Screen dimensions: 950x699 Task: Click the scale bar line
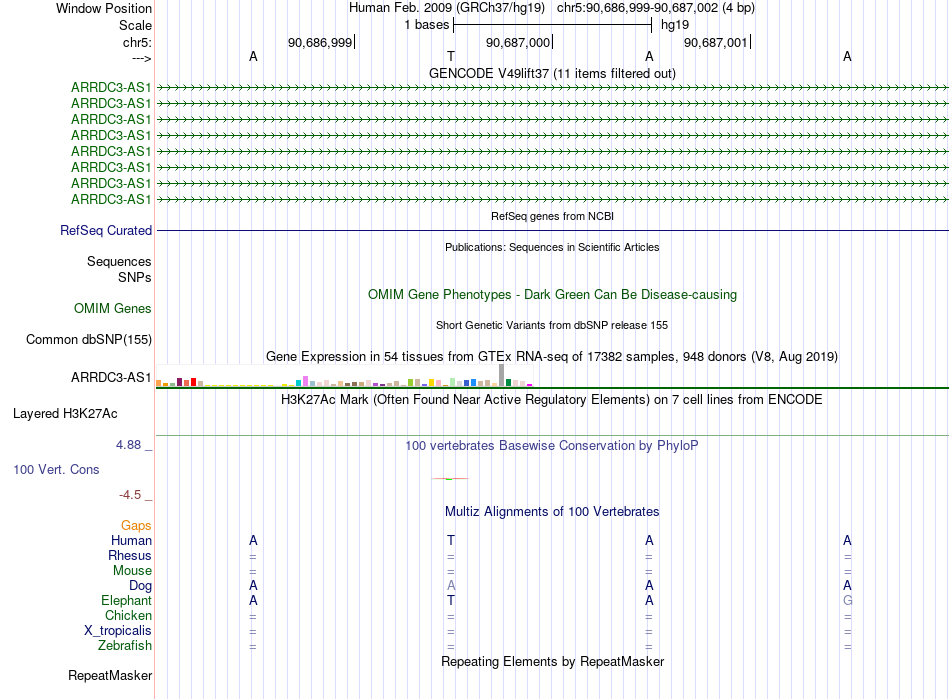553,25
